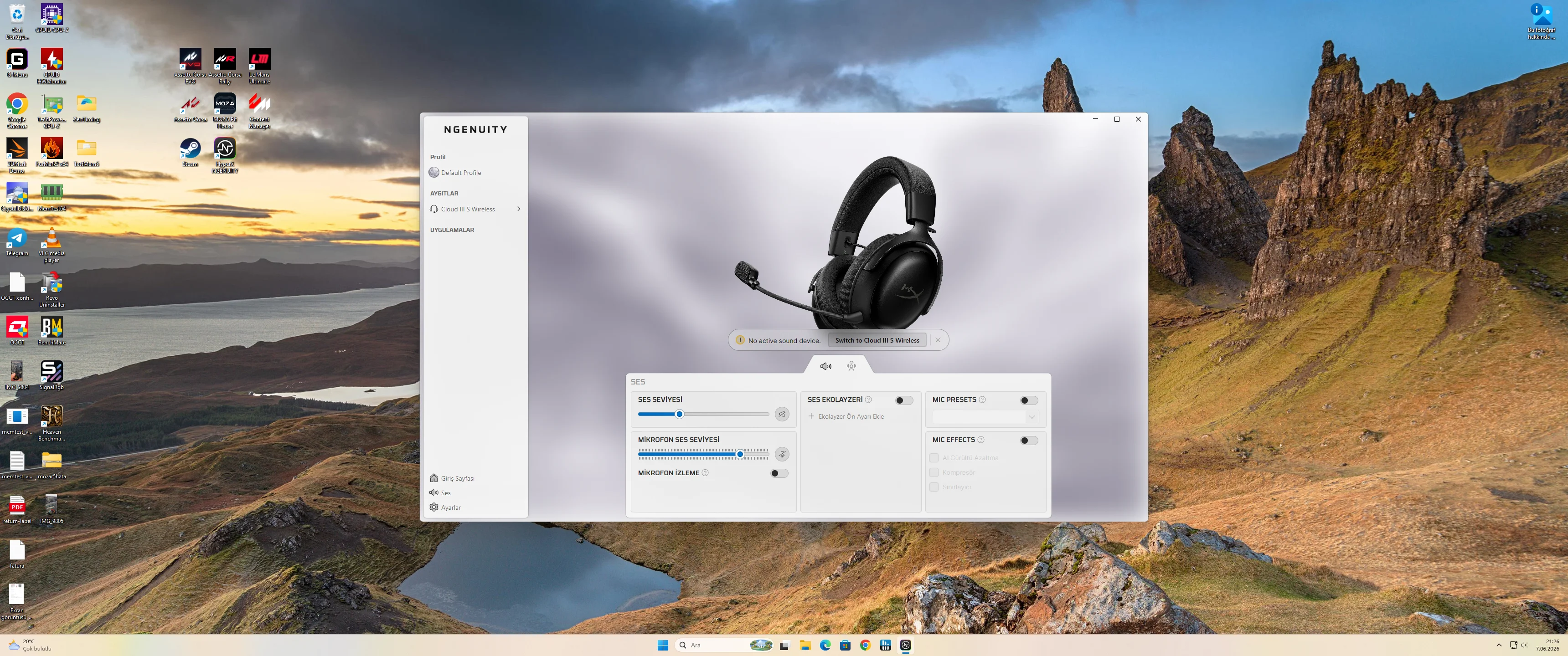
Task: Switch to the audio (speaker) tab
Action: pos(825,366)
